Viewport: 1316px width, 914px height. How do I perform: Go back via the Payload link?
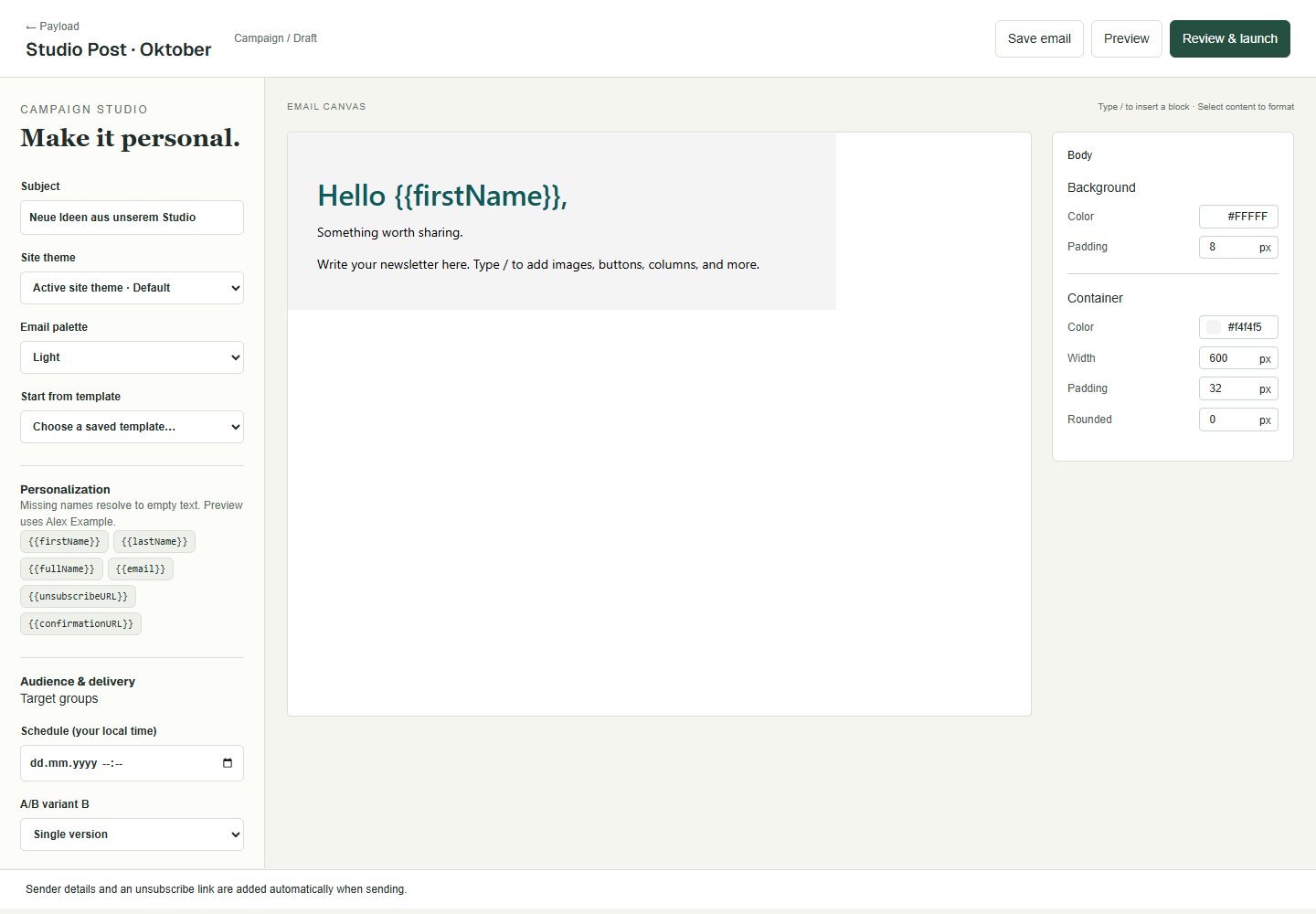pos(53,27)
